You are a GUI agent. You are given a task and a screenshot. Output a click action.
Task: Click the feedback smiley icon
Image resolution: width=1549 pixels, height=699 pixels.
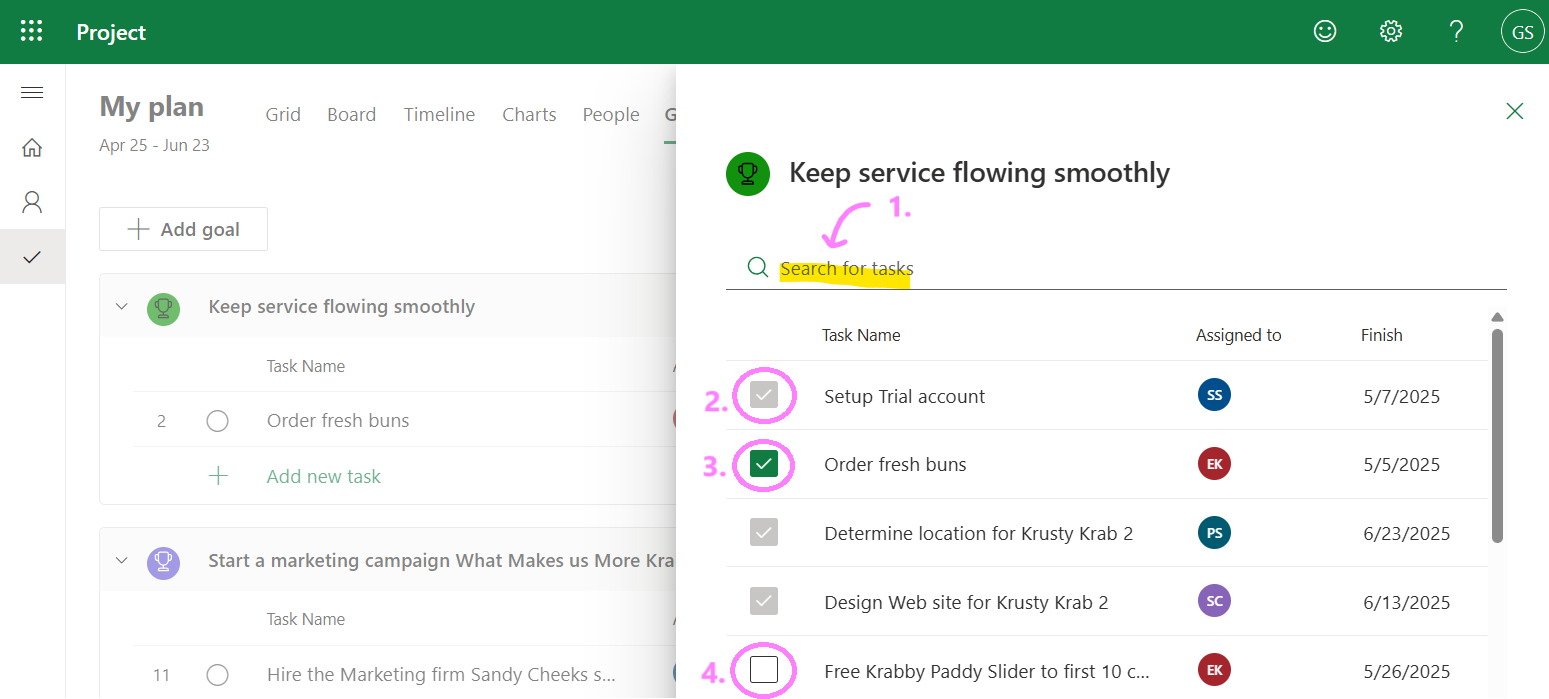coord(1325,32)
